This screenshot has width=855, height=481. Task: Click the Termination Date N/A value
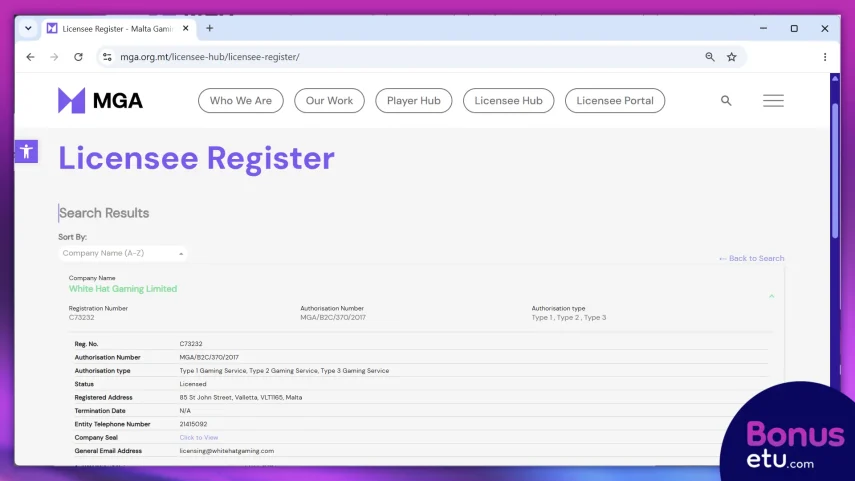[x=185, y=411]
